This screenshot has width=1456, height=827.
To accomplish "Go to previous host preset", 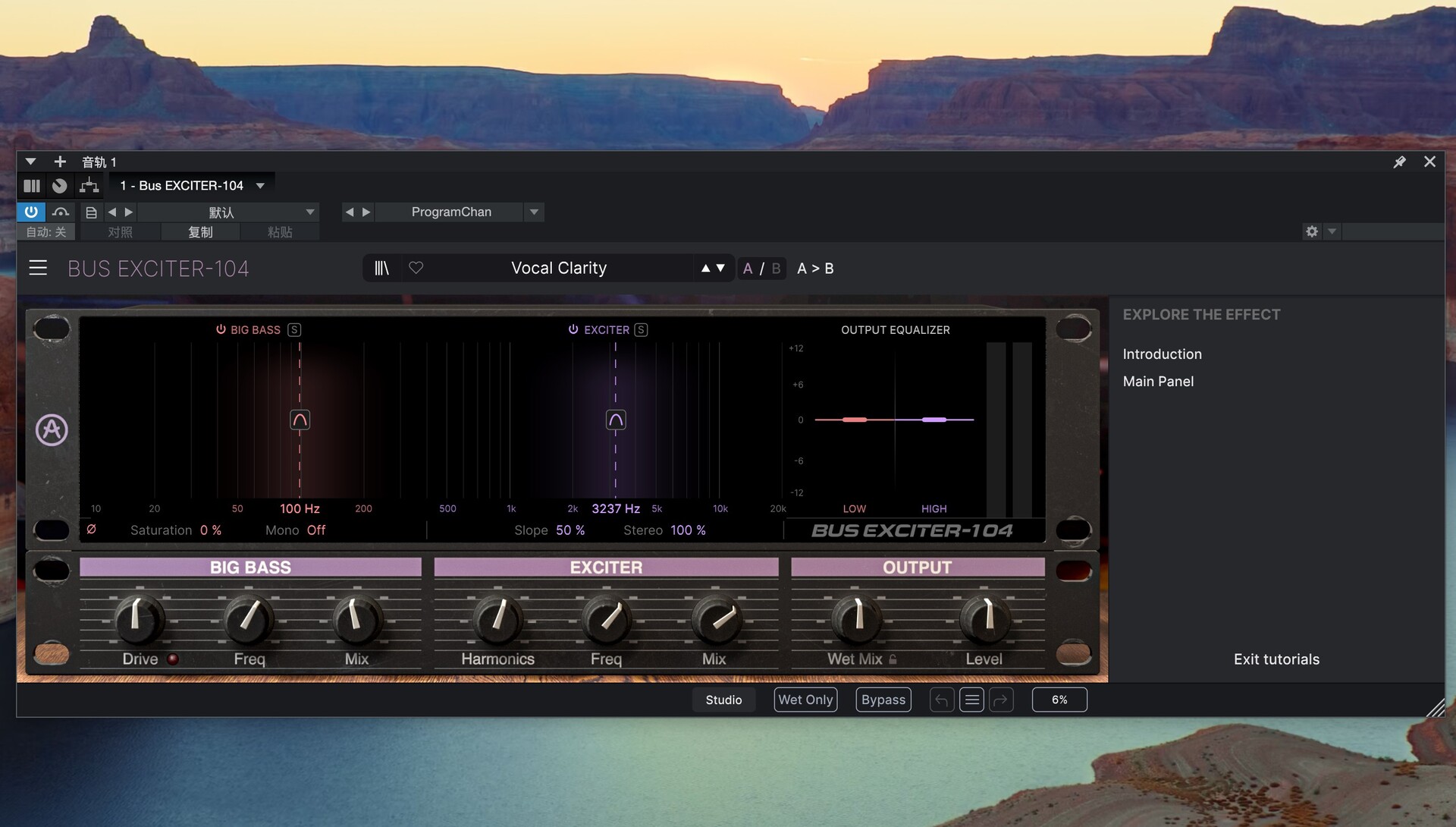I will [112, 212].
